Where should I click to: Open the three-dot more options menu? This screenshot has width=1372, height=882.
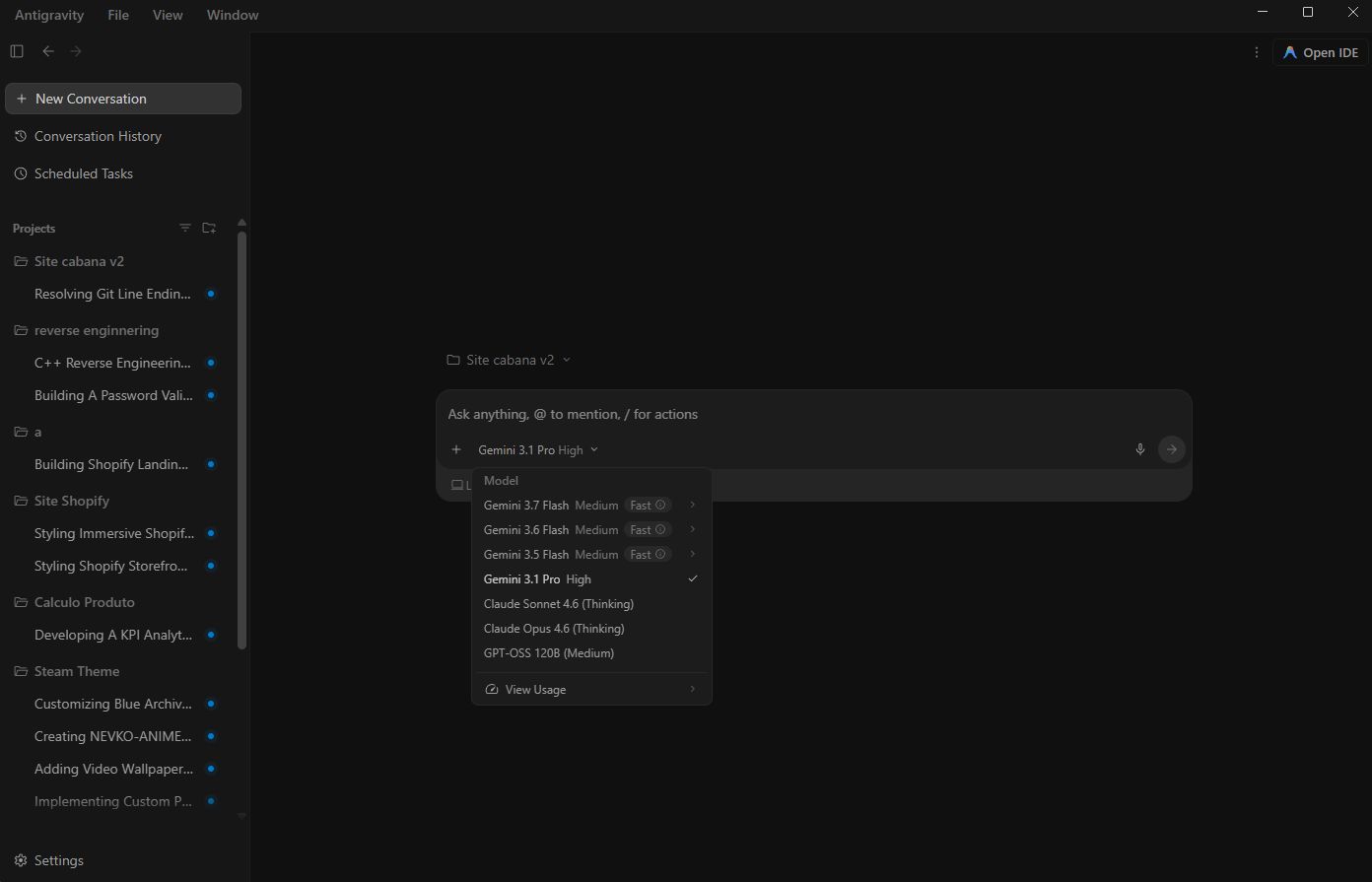tap(1256, 52)
